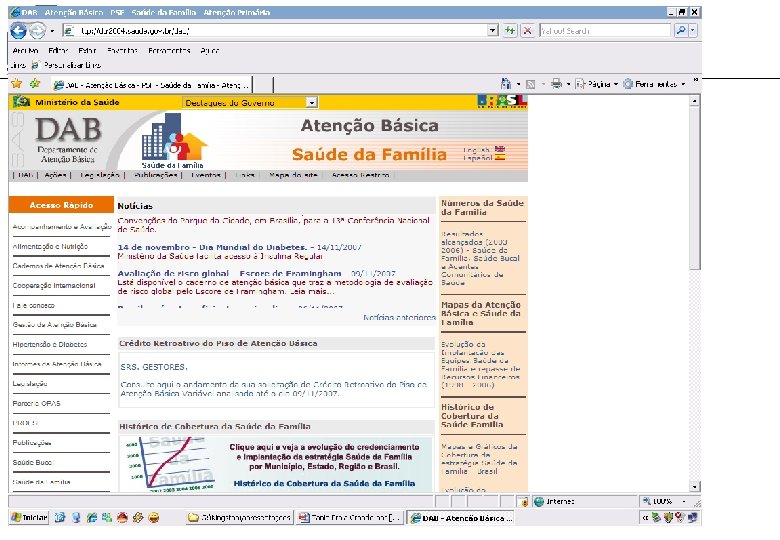Image resolution: width=780 pixels, height=540 pixels.
Task: Click the status bar security lock icon
Action: [x=523, y=502]
